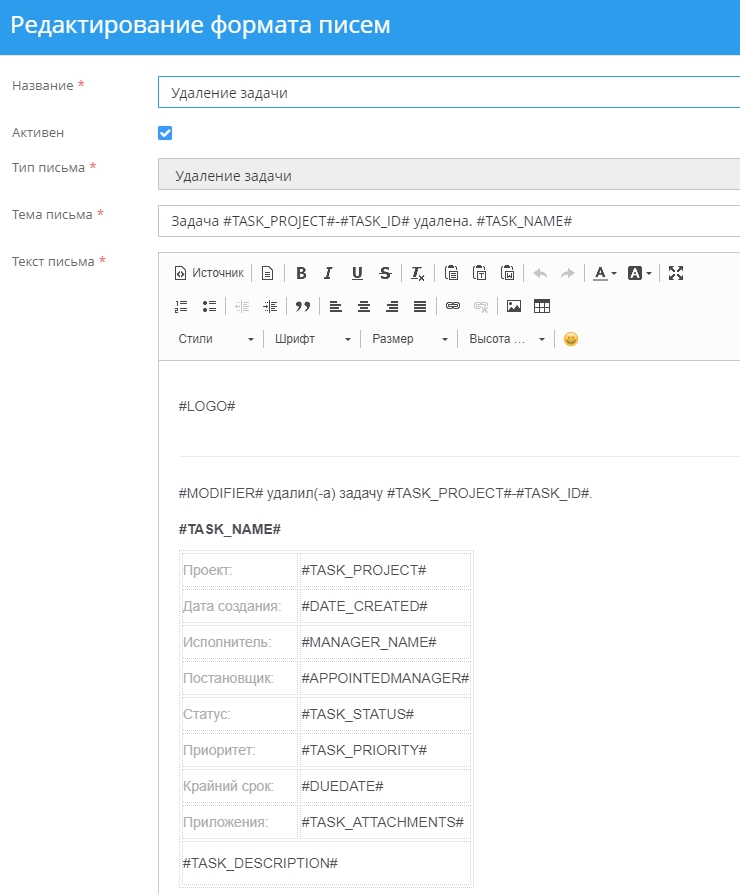Insert an image into the letter
The image size is (740, 894).
click(514, 306)
